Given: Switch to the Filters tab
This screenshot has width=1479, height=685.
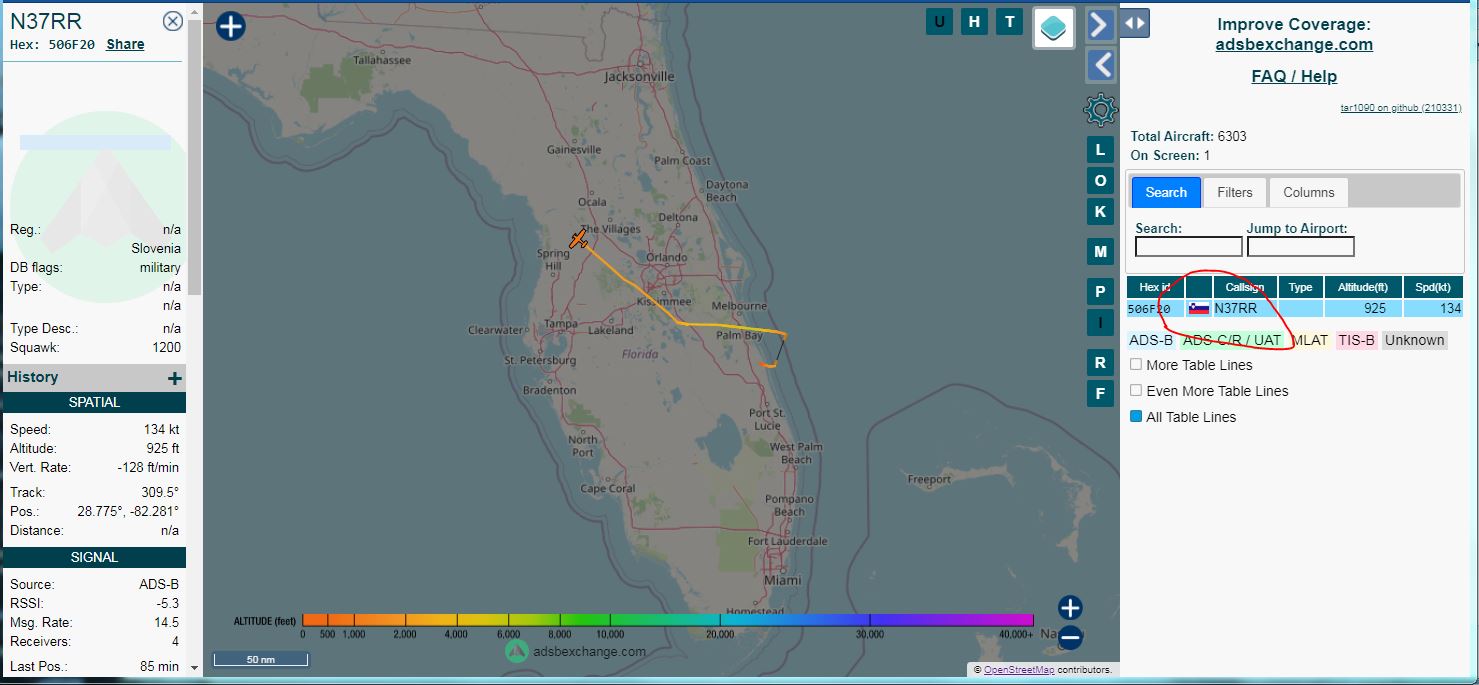Looking at the screenshot, I should pos(1235,192).
